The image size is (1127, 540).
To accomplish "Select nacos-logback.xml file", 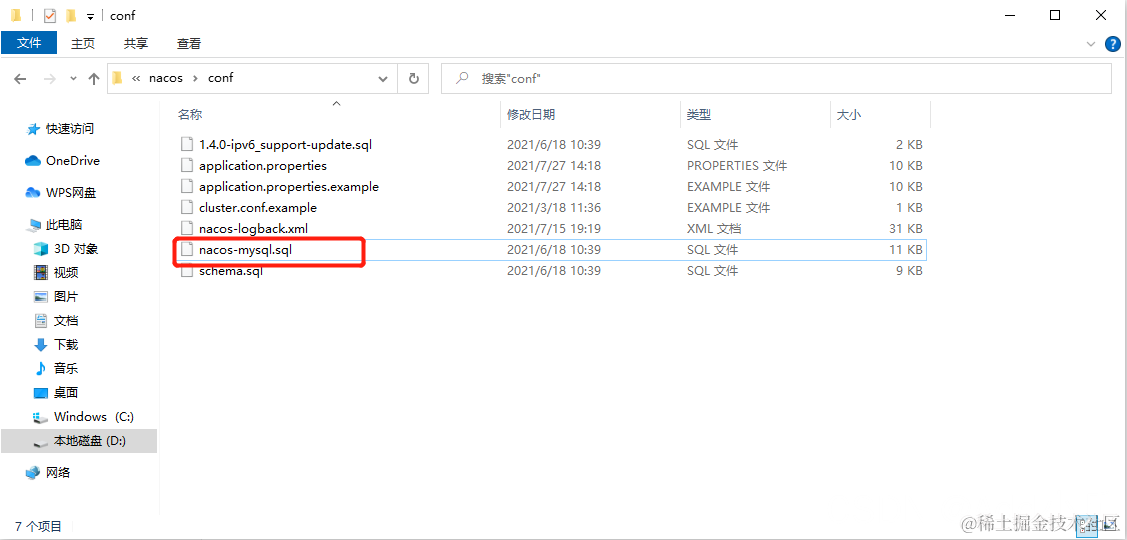I will (x=254, y=229).
